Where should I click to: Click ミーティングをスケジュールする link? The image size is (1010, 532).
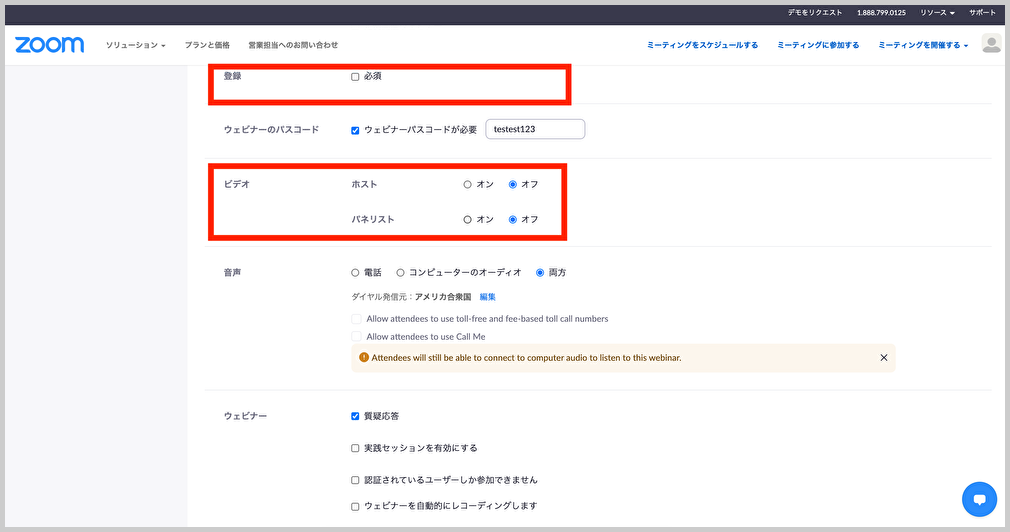(702, 45)
